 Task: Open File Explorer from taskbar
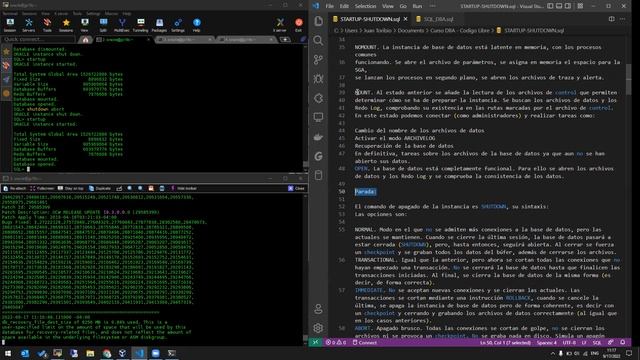[90, 353]
